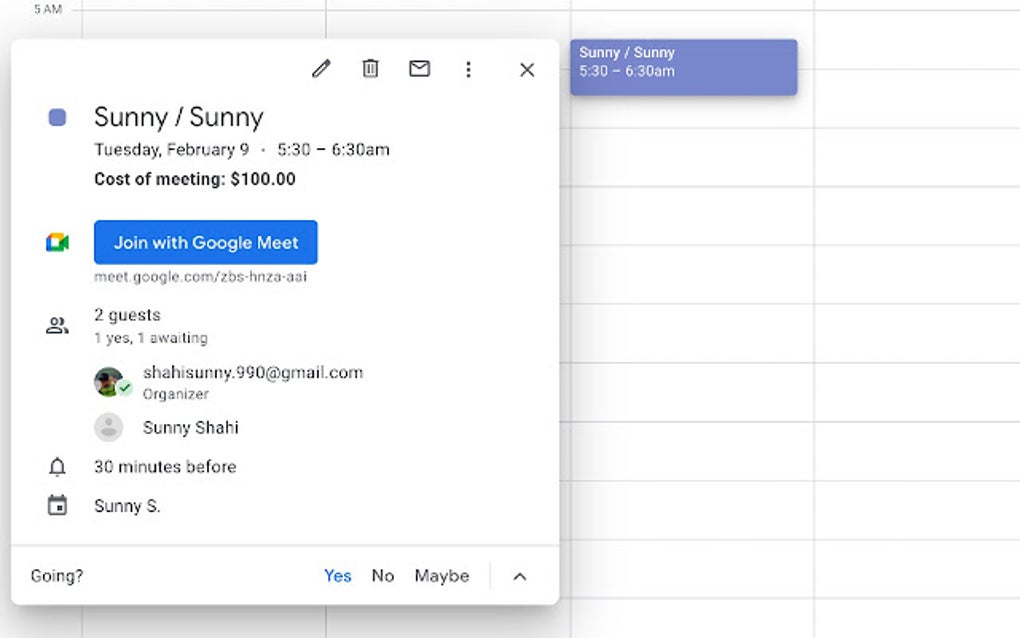Click the purple event color dot
This screenshot has width=1020, height=638.
[x=57, y=117]
